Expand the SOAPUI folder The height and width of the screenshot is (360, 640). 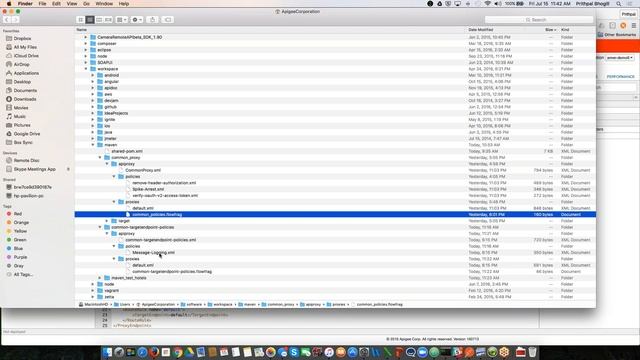pos(86,62)
